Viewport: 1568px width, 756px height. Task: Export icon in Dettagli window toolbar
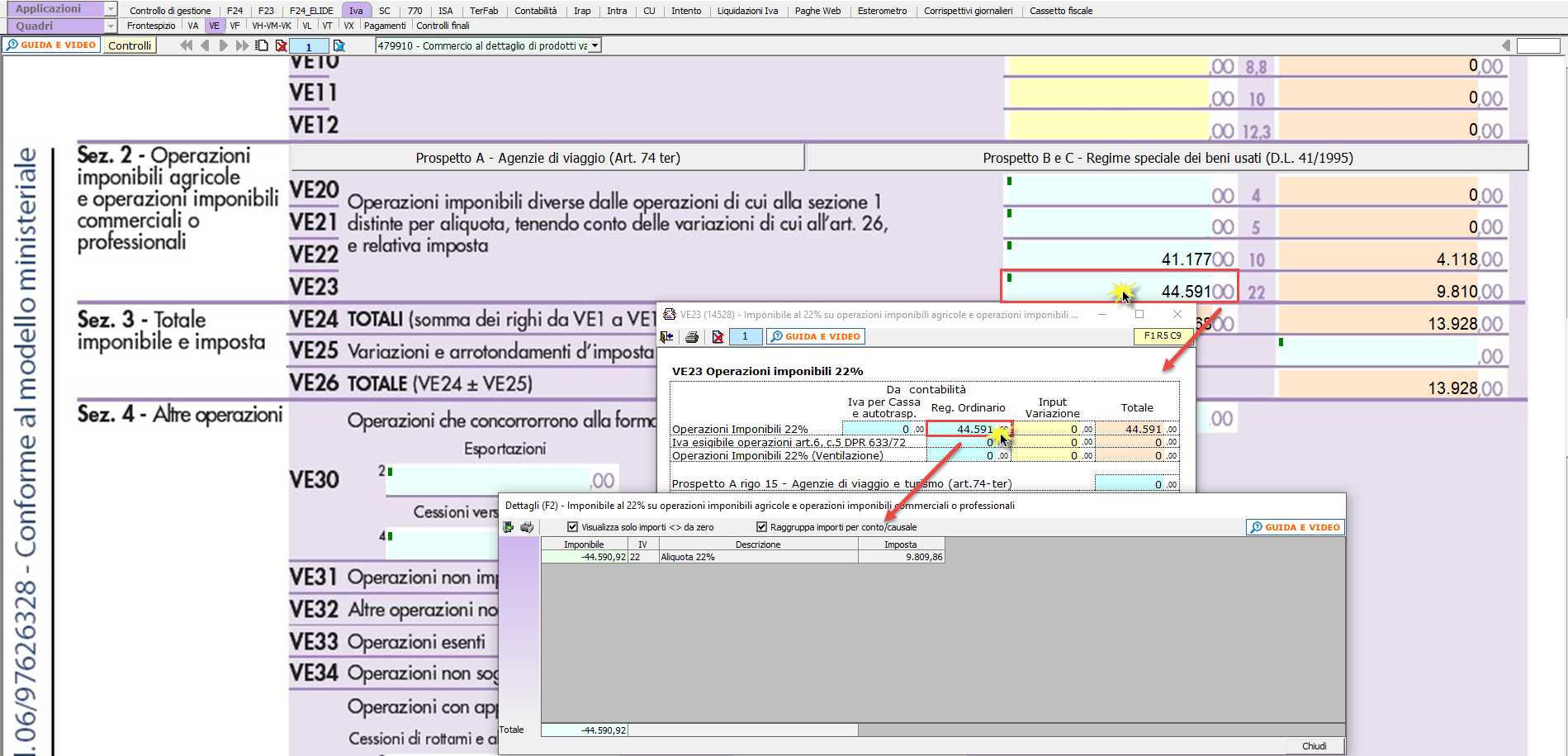pos(508,527)
